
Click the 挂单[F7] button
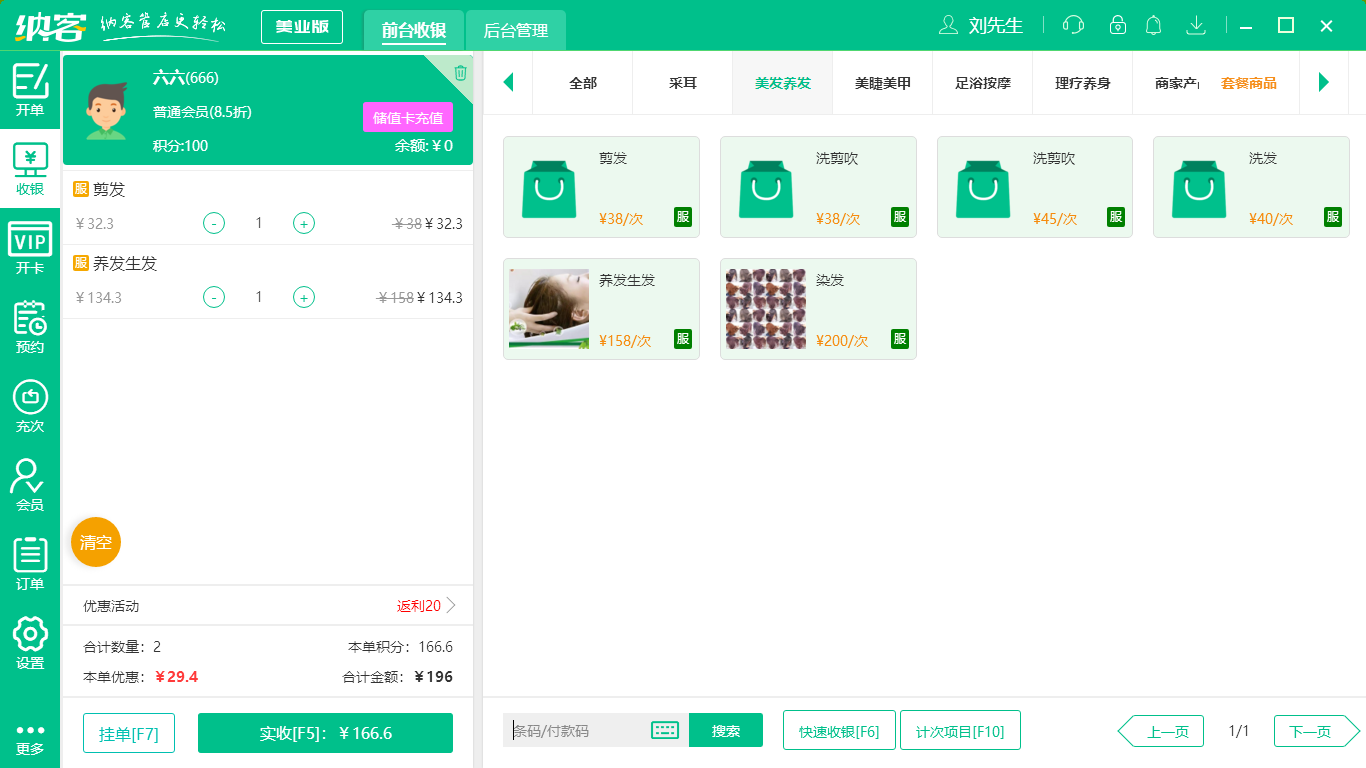point(128,731)
